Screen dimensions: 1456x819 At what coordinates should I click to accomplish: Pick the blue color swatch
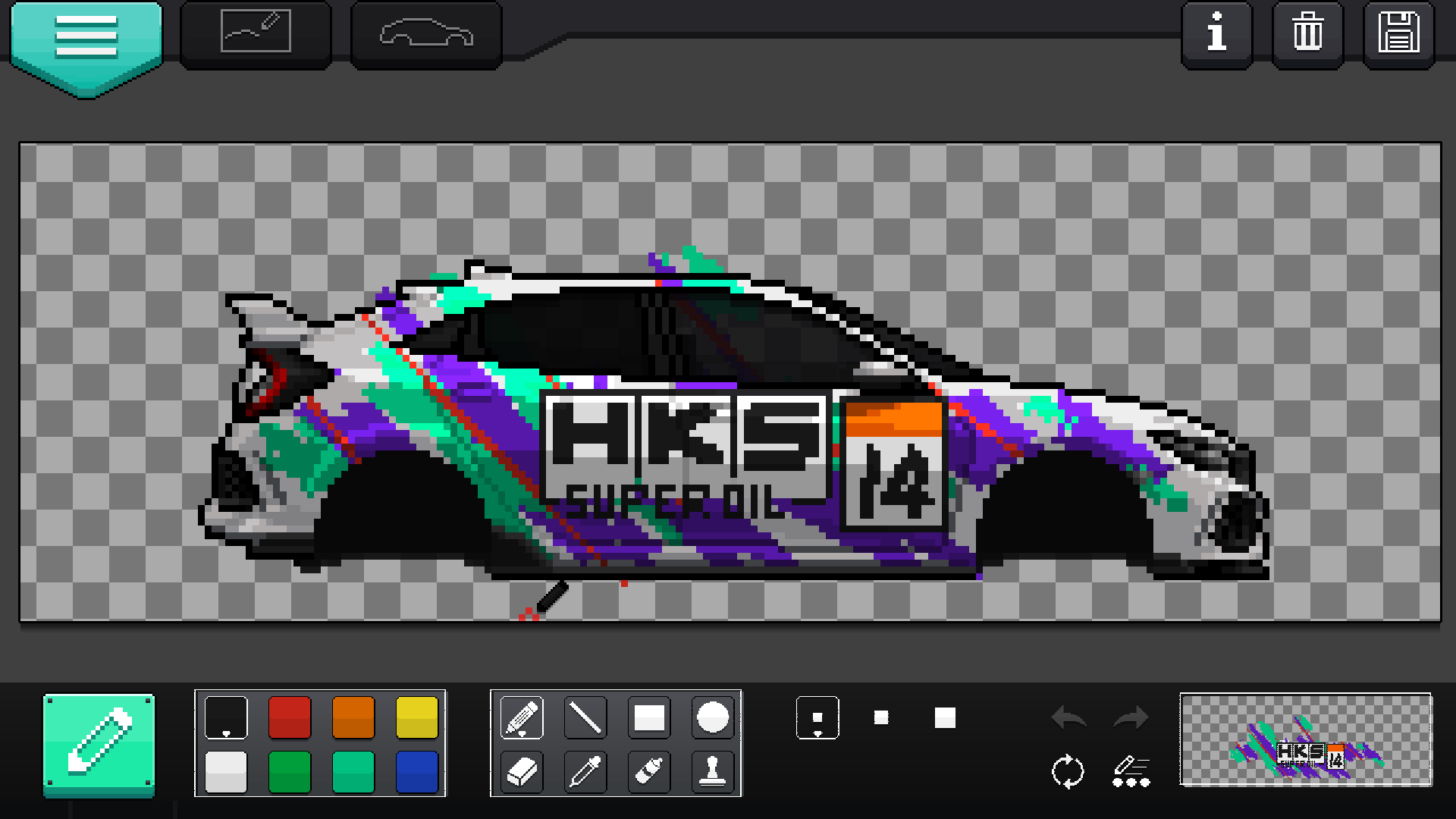coord(417,772)
